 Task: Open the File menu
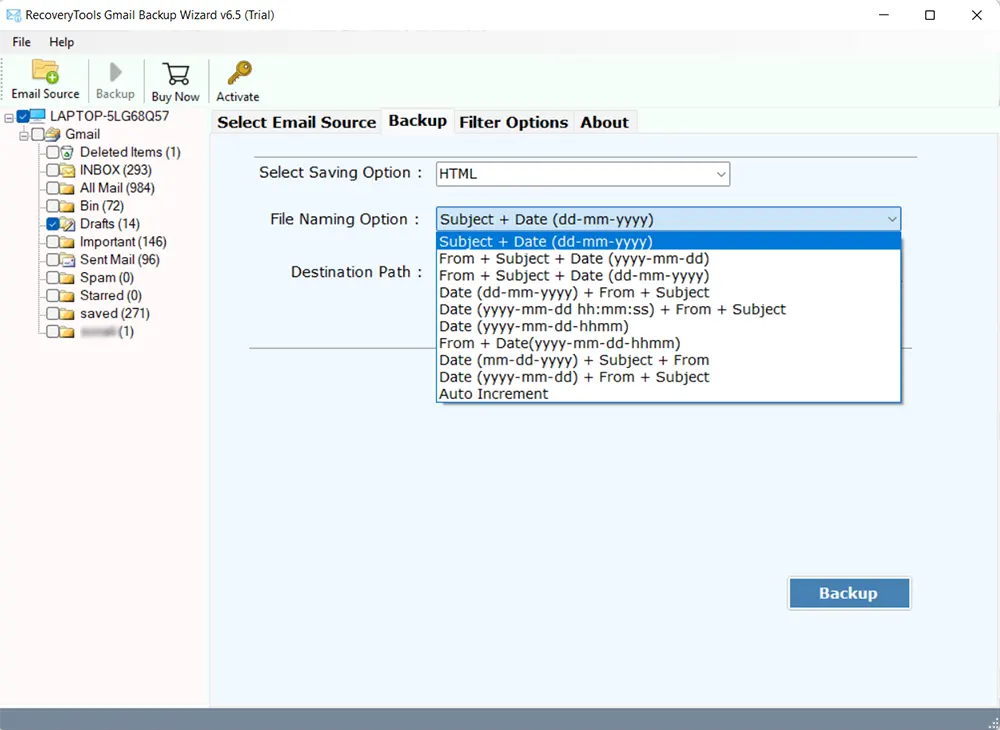point(21,42)
